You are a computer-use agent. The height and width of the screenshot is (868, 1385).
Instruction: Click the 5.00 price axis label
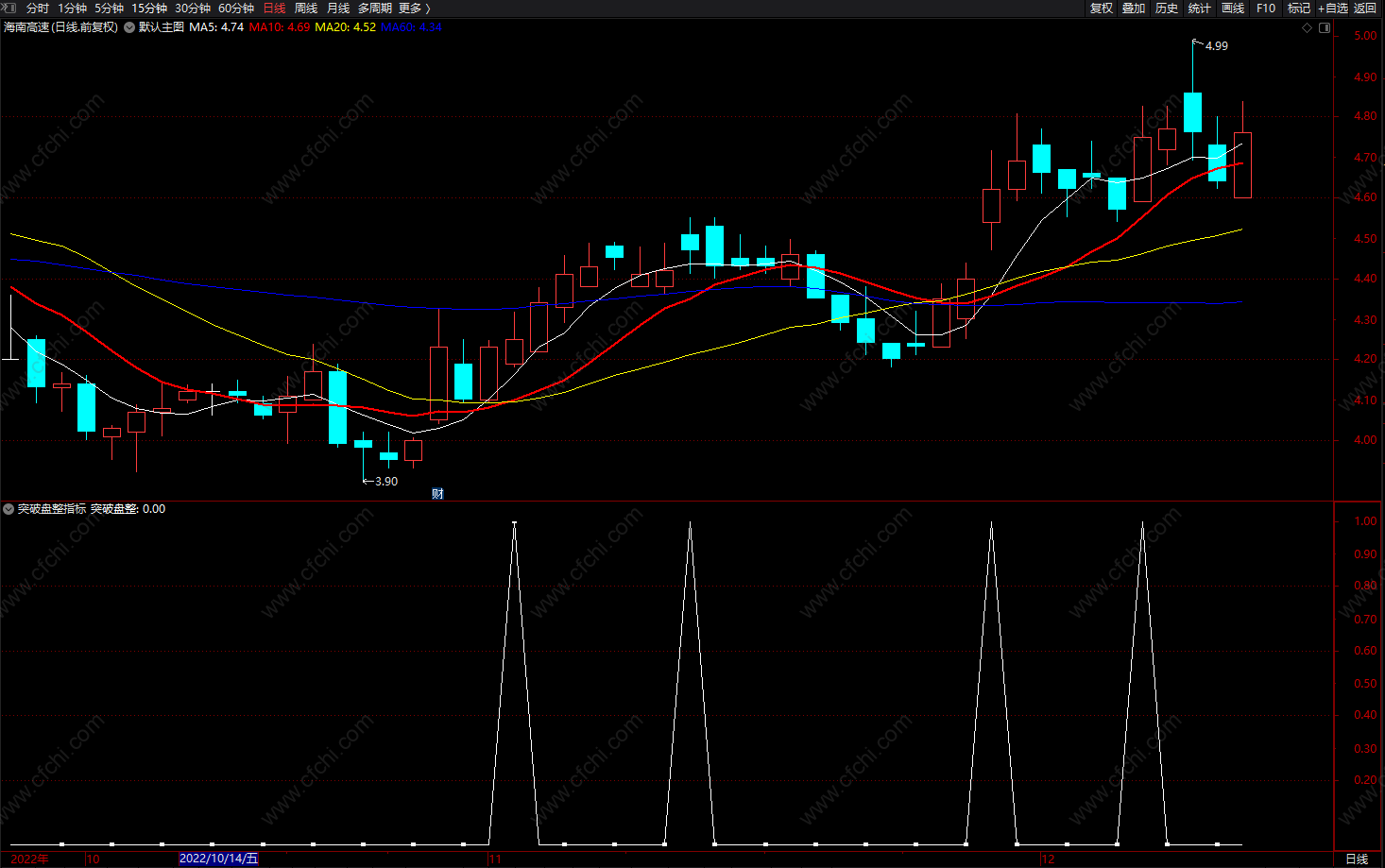tap(1365, 36)
